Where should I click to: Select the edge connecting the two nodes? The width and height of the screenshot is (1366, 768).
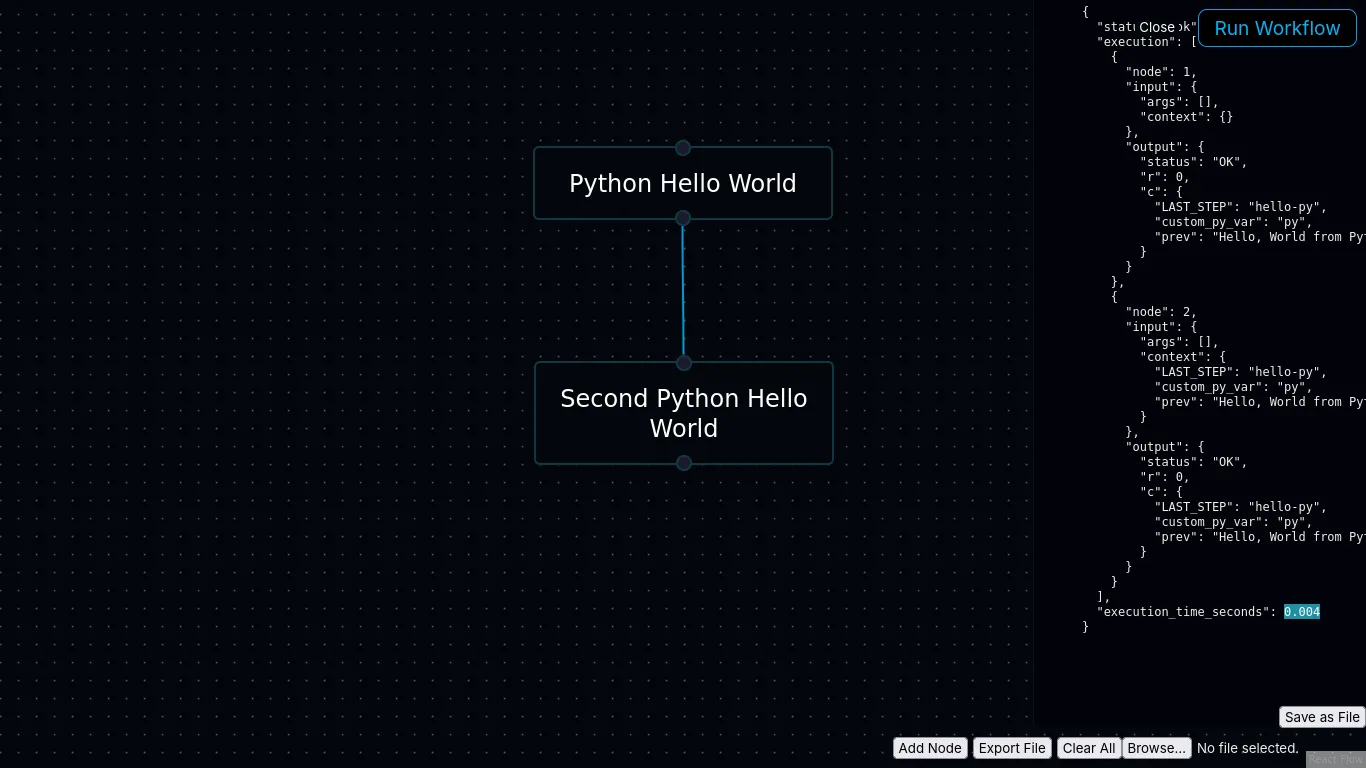click(x=683, y=290)
